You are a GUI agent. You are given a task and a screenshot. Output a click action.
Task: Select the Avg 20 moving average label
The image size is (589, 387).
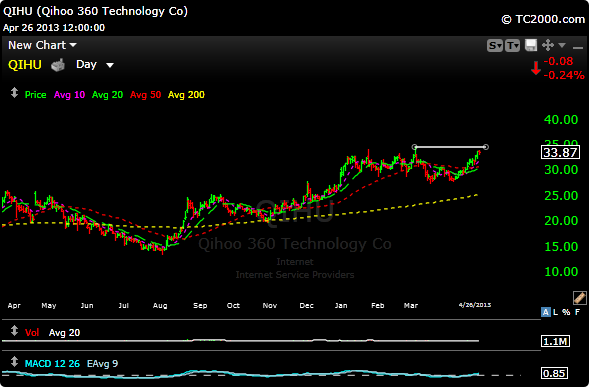107,95
